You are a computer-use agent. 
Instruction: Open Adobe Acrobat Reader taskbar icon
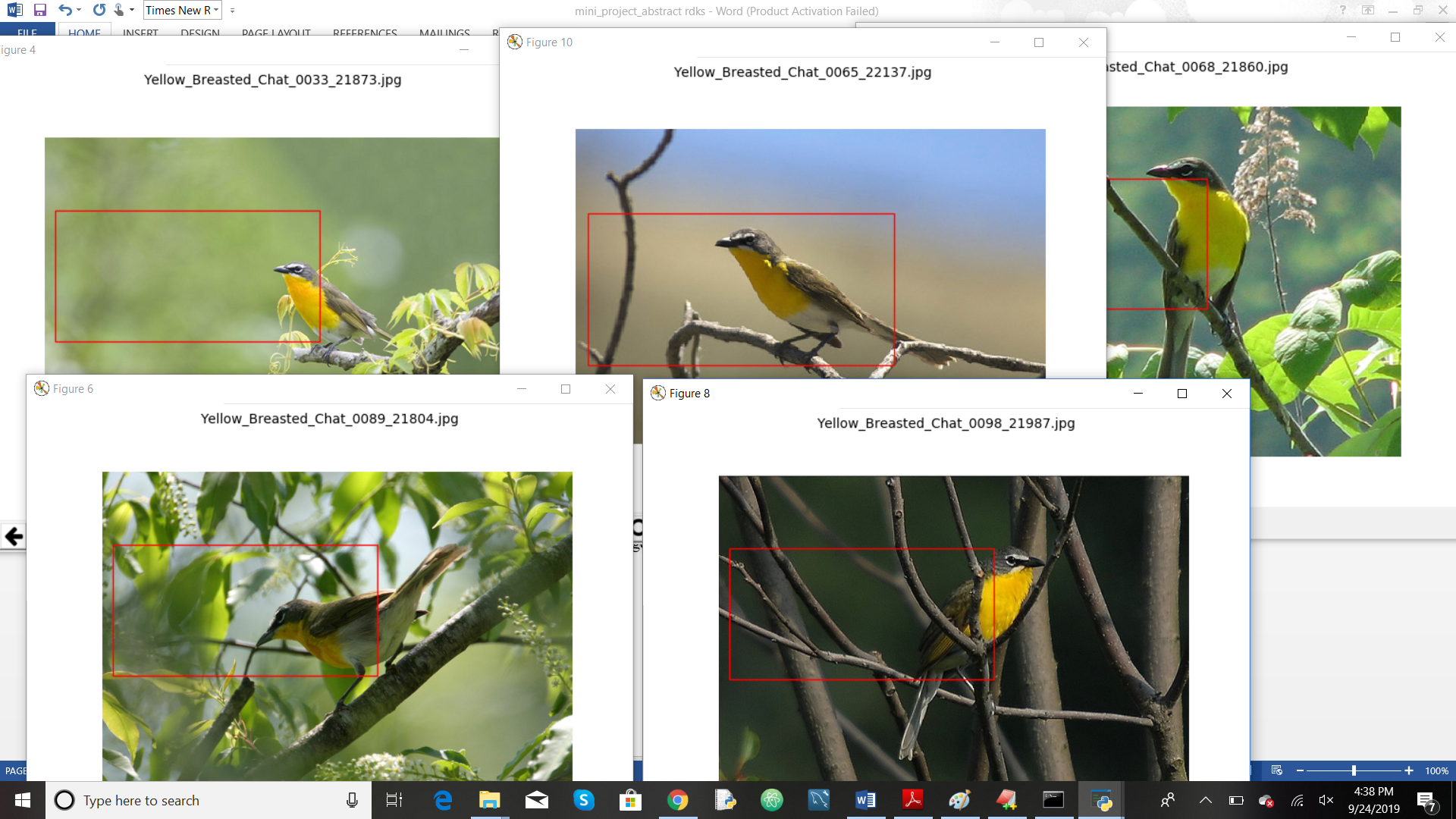[x=913, y=800]
